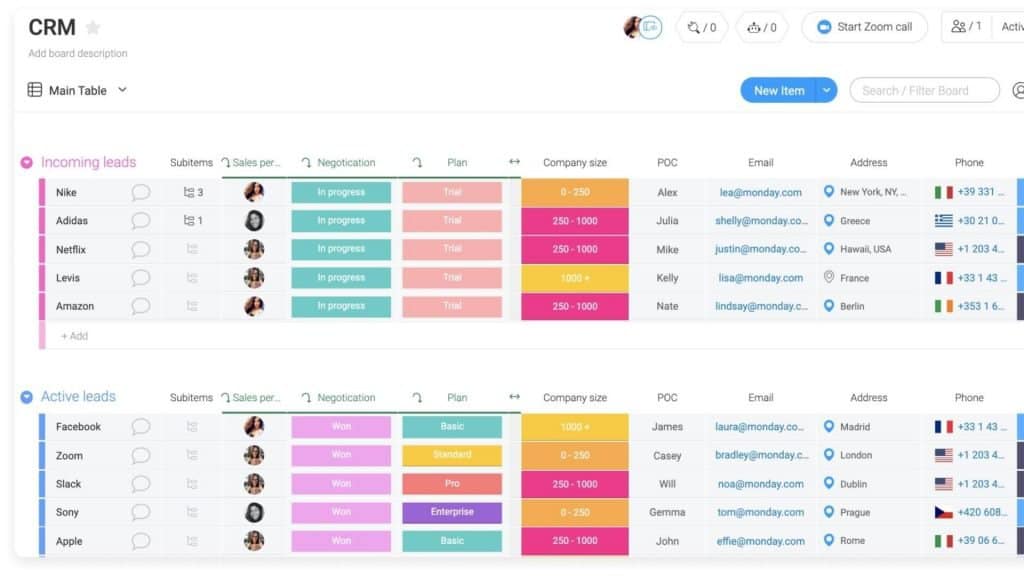
Task: Click Phone column header in Incoming leads
Action: pyautogui.click(x=969, y=163)
